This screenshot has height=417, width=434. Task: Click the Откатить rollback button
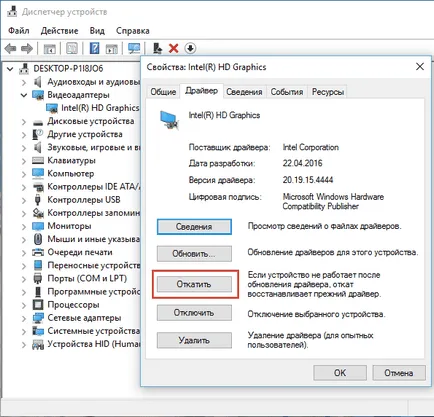coord(194,284)
